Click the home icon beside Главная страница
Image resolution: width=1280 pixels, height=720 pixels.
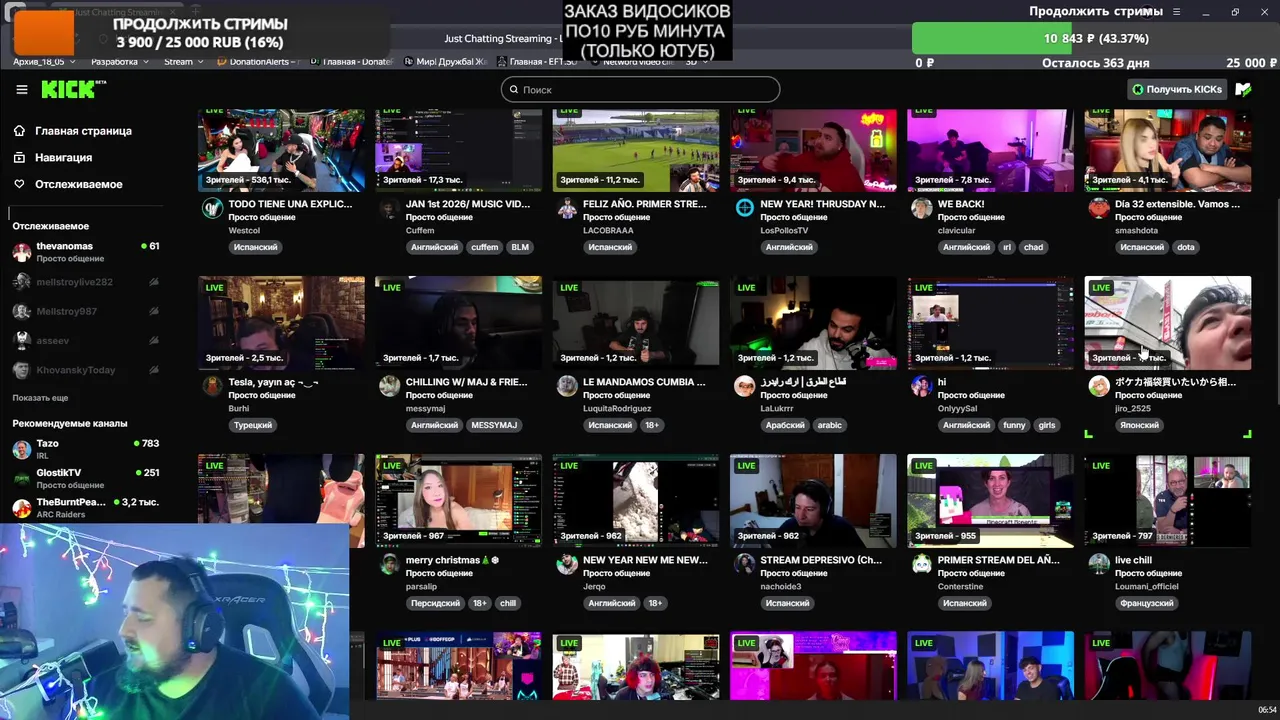click(x=19, y=131)
